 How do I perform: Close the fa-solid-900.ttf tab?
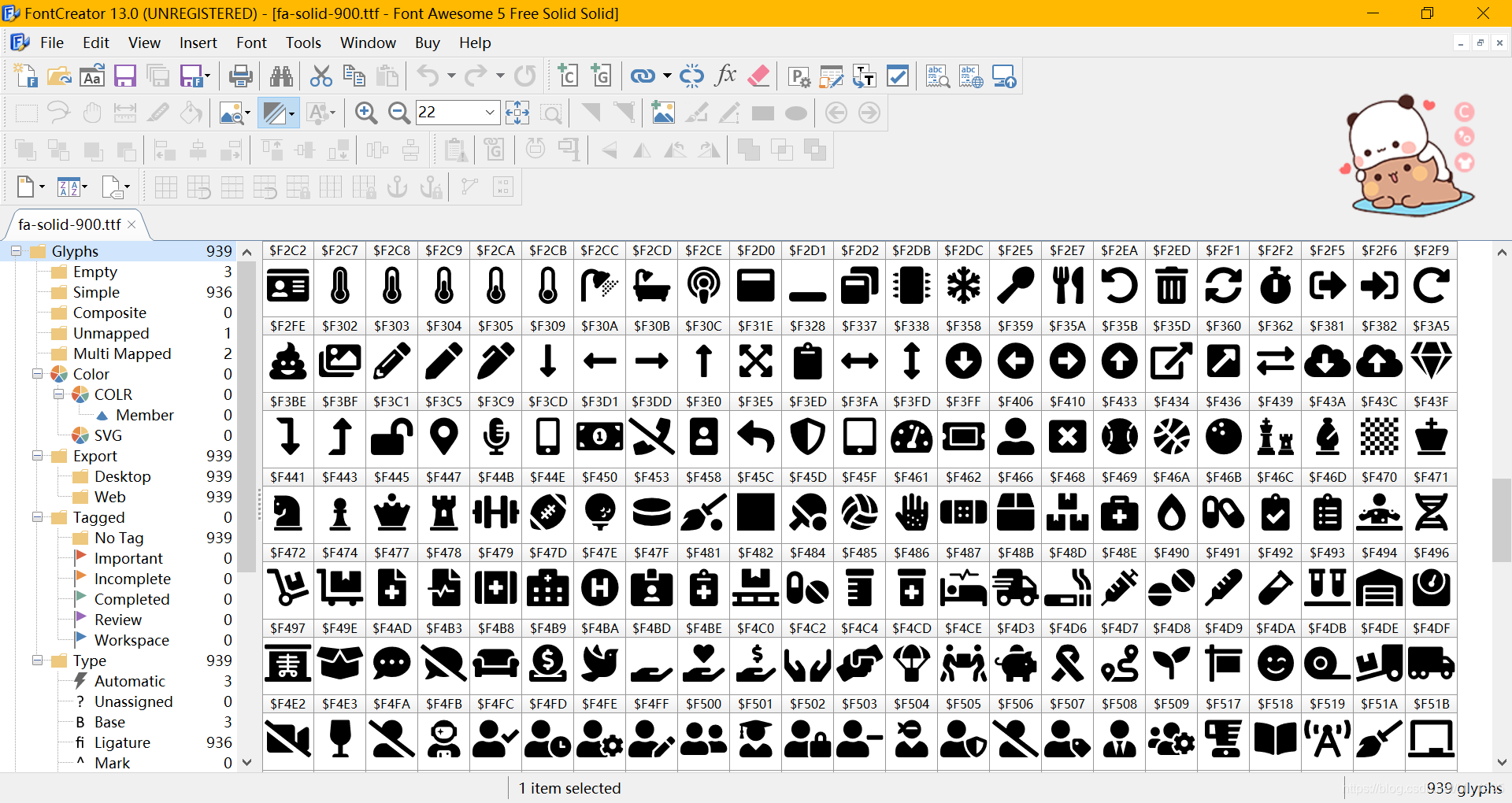132,224
